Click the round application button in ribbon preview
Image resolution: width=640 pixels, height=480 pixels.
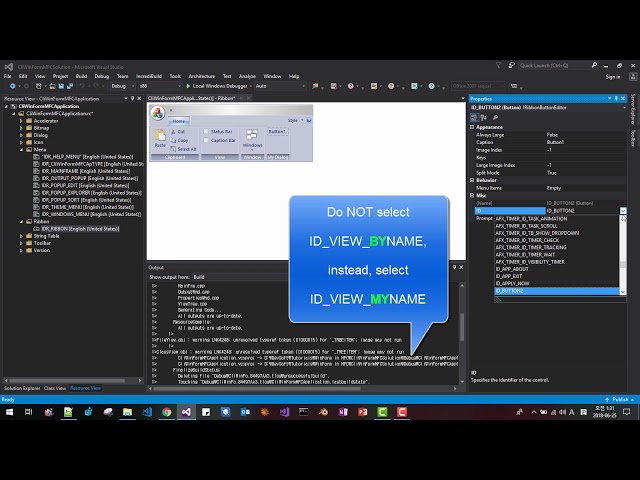pyautogui.click(x=158, y=113)
